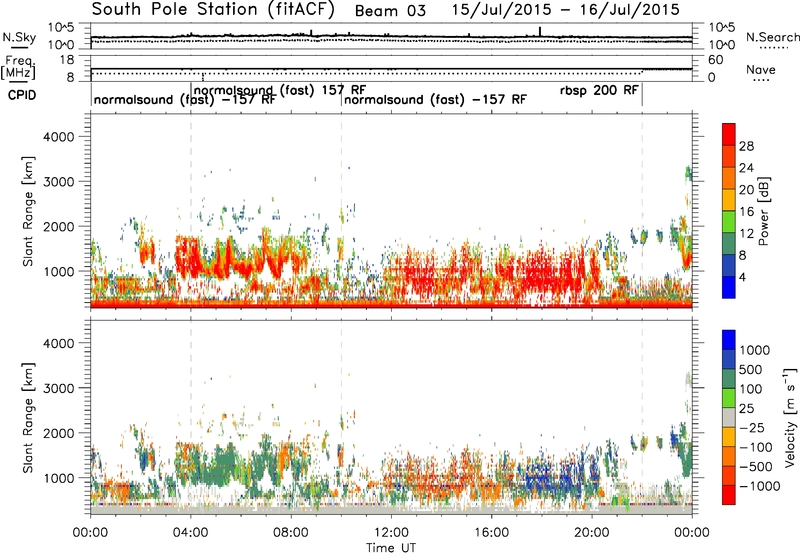Click the 28 label on power colorbar
The height and width of the screenshot is (554, 800).
pos(746,146)
